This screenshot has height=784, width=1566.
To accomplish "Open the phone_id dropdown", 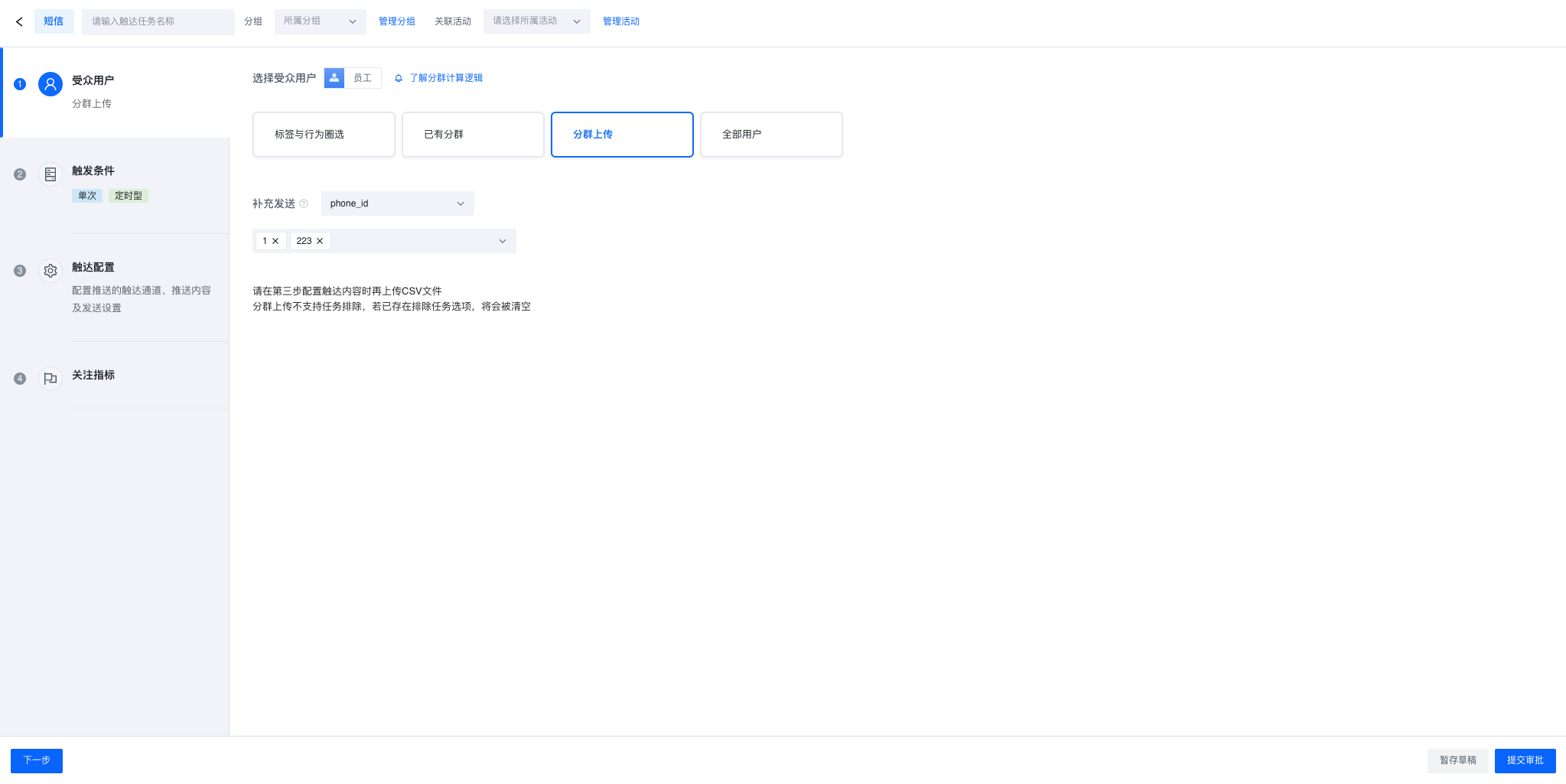I will (397, 203).
